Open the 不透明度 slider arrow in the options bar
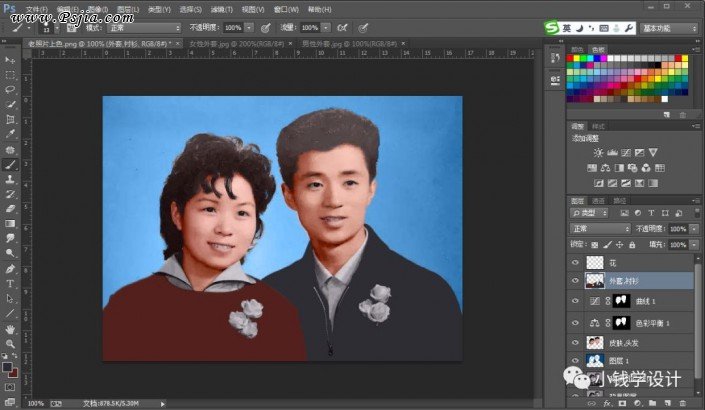 pyautogui.click(x=249, y=28)
